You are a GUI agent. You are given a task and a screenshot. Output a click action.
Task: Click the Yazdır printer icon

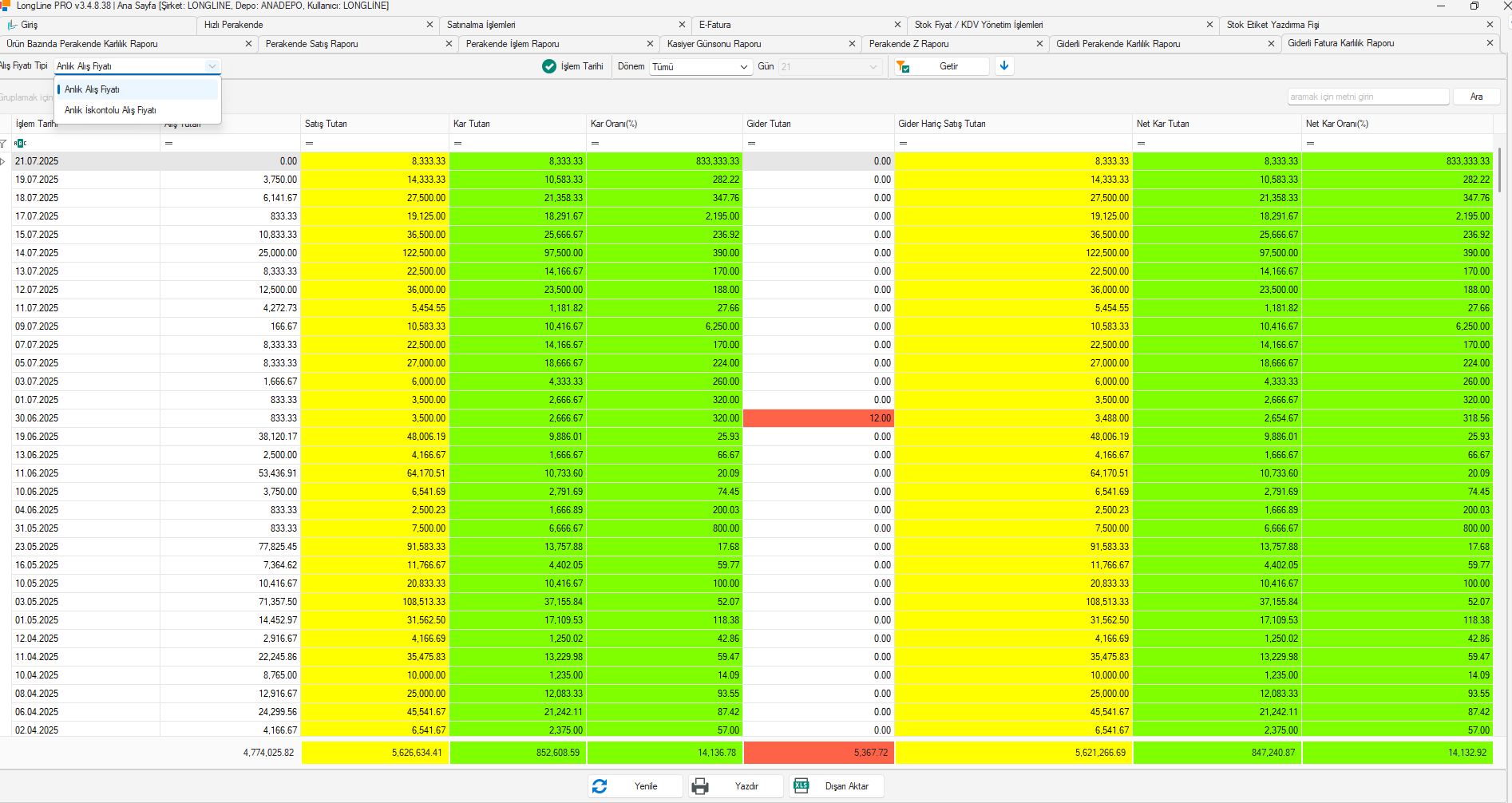pos(700,786)
